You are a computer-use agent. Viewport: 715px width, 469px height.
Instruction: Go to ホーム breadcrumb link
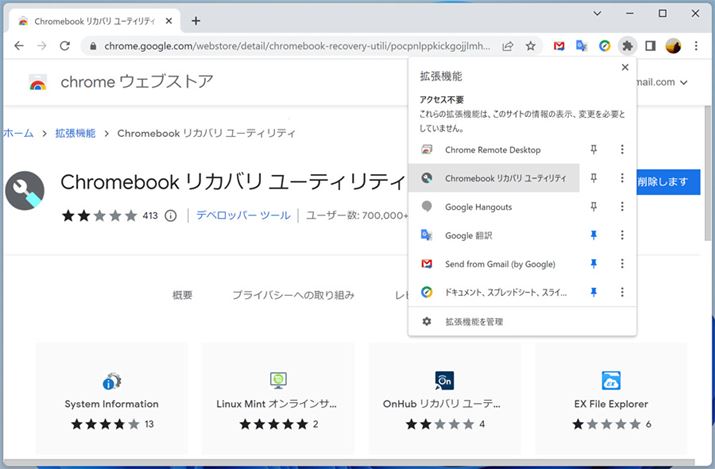(x=17, y=133)
